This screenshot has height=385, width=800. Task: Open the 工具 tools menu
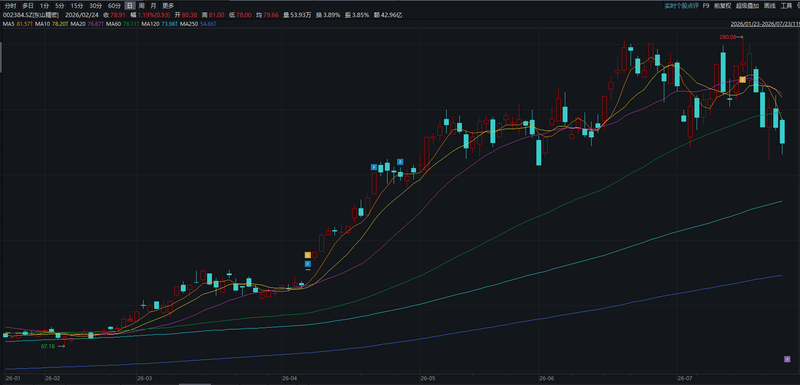tap(786, 6)
